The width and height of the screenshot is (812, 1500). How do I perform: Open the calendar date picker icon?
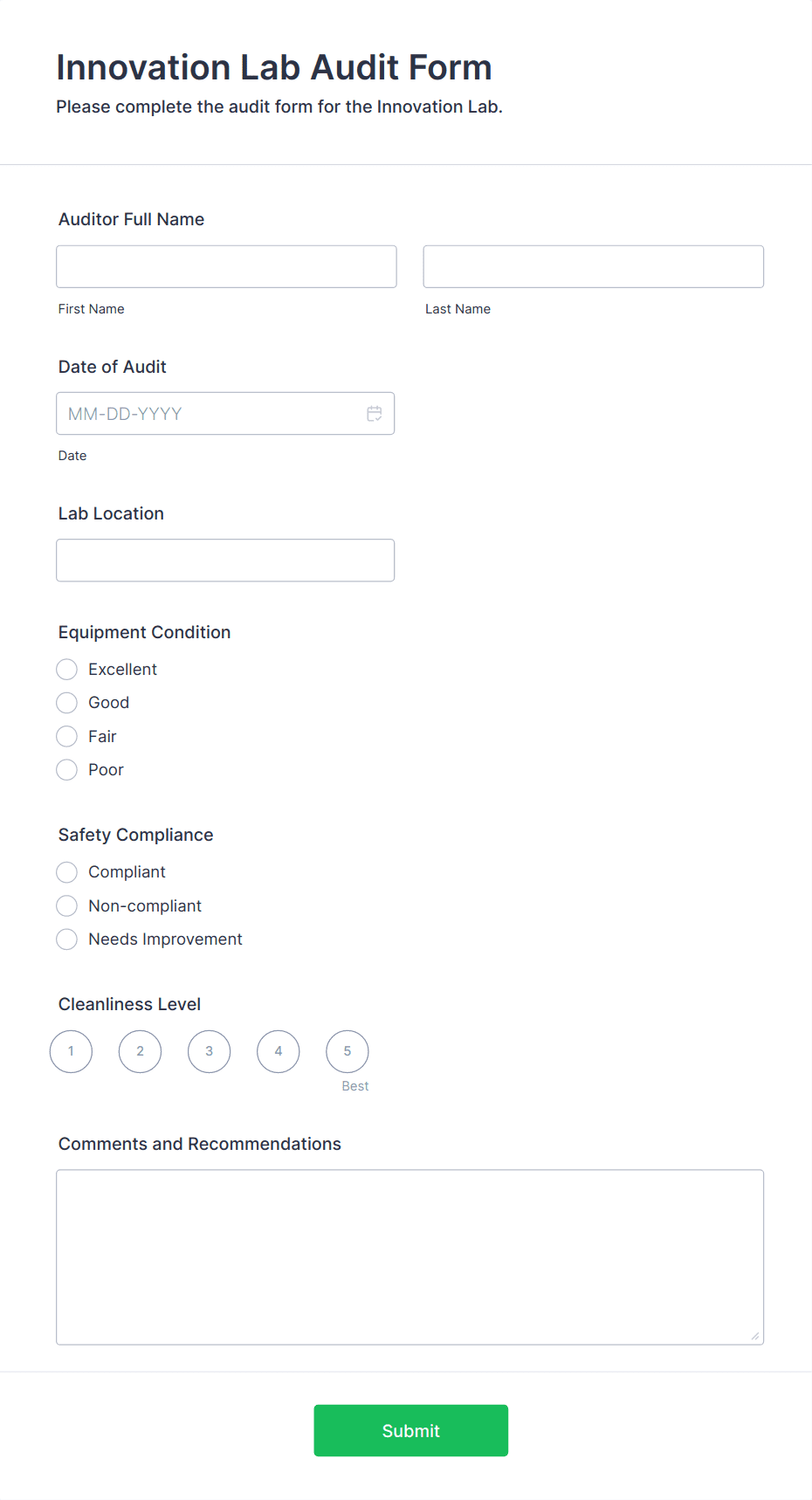375,413
